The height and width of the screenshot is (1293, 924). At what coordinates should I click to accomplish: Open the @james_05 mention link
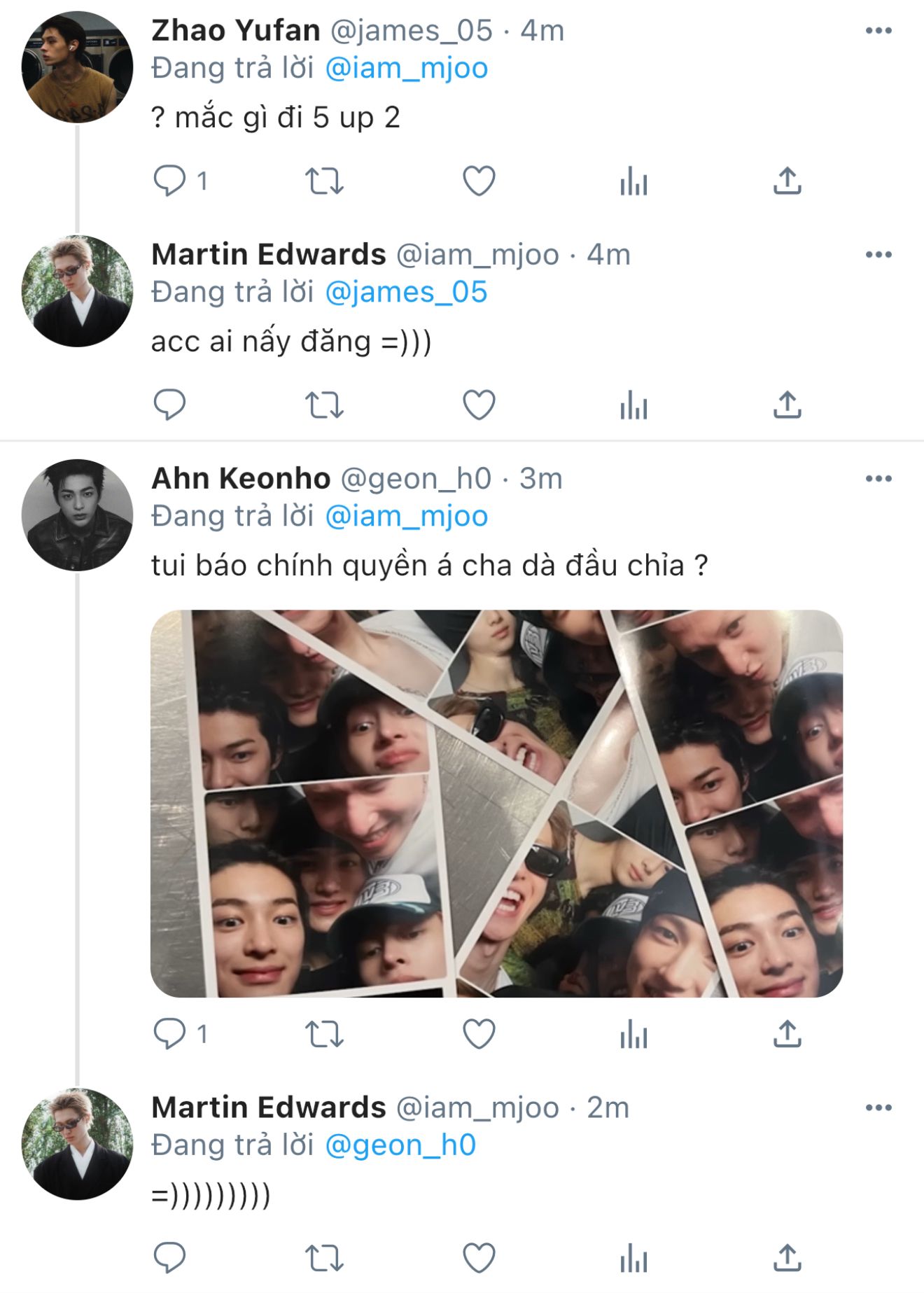(x=406, y=293)
